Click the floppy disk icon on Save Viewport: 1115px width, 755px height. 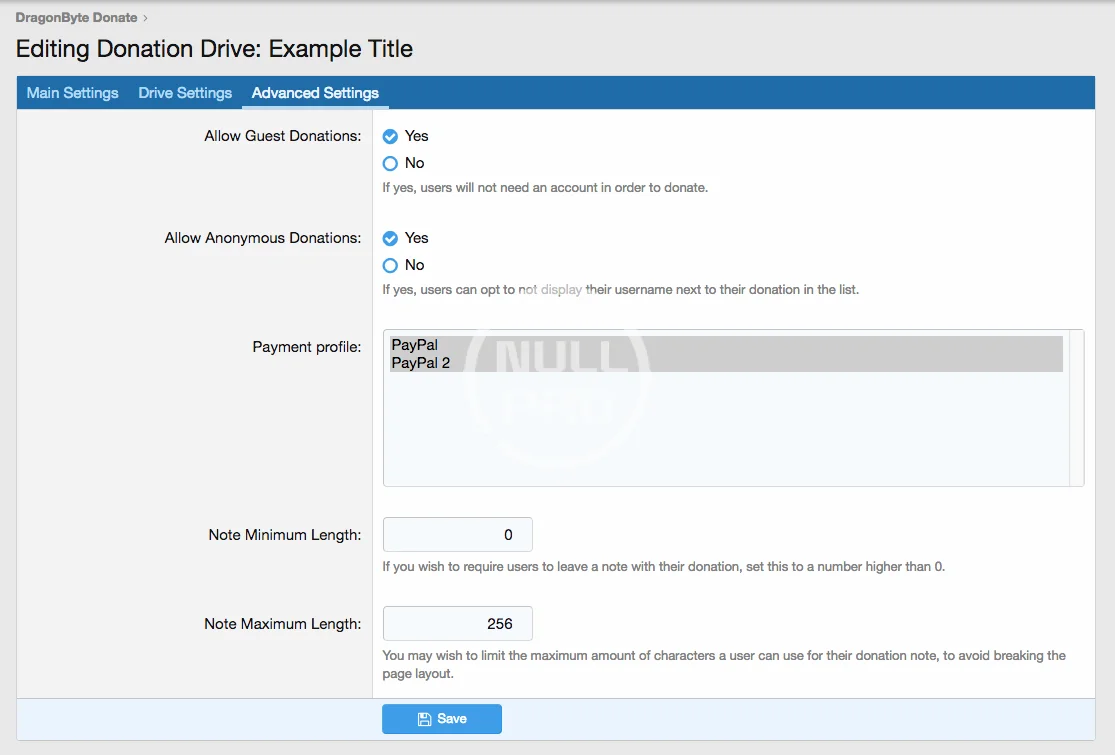point(424,719)
